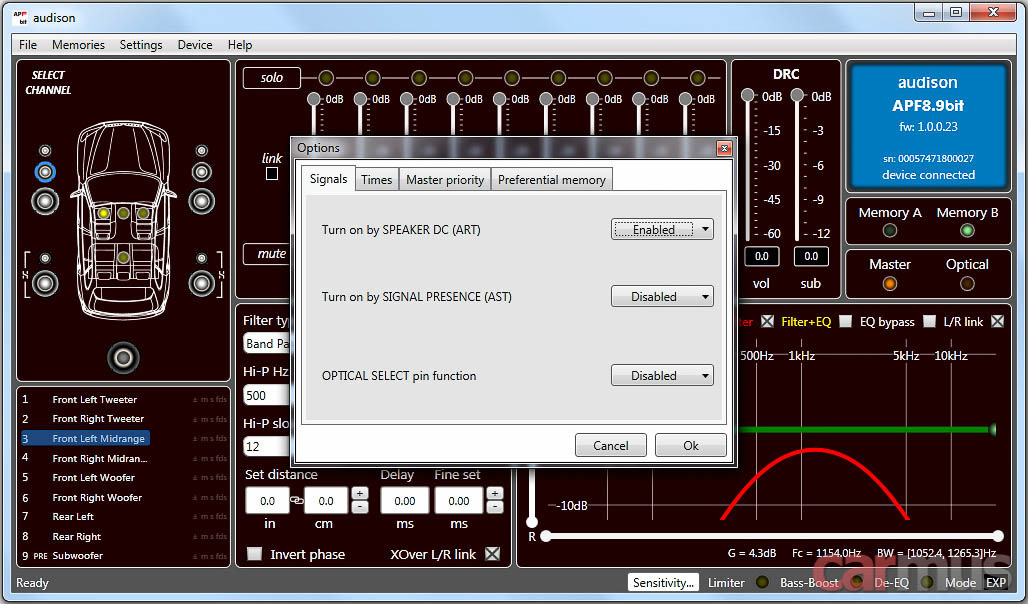Select the front left tweeter speaker icon
Image resolution: width=1028 pixels, height=604 pixels.
coord(45,150)
